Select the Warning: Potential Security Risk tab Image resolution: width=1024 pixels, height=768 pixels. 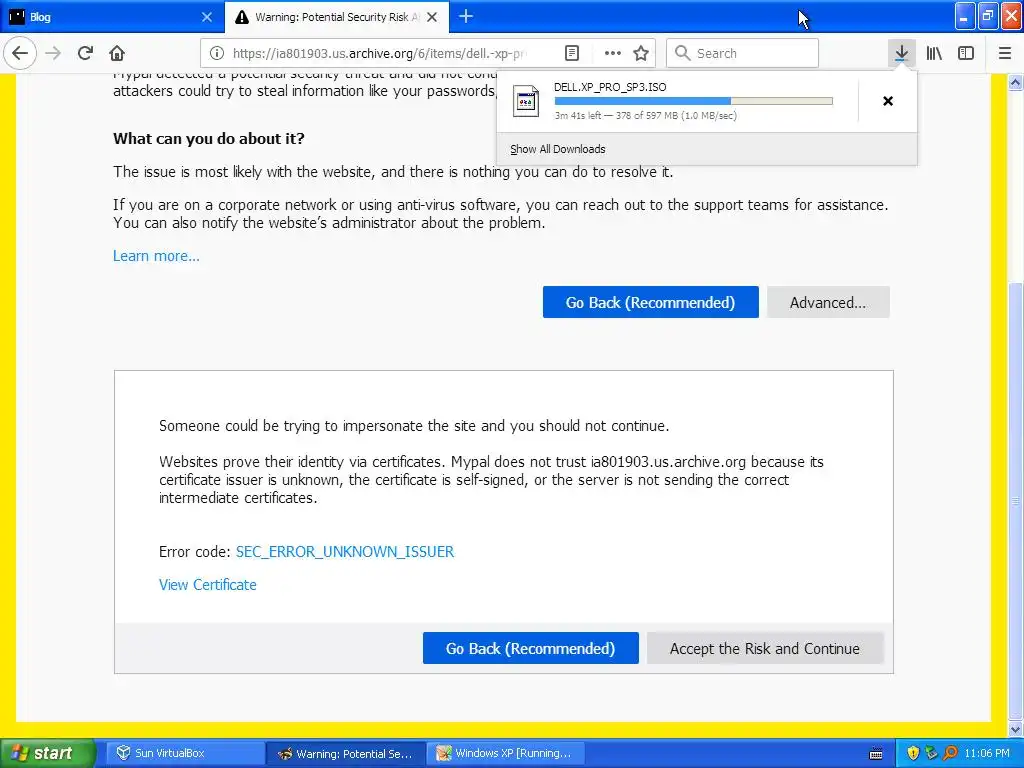(337, 17)
